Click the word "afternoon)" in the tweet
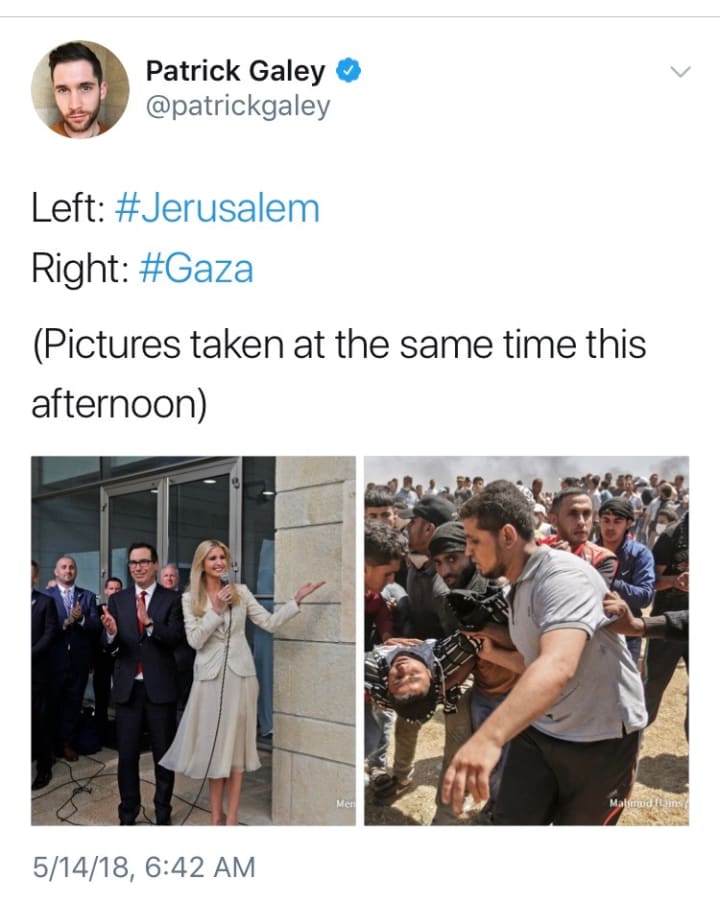This screenshot has width=720, height=902. pos(119,406)
